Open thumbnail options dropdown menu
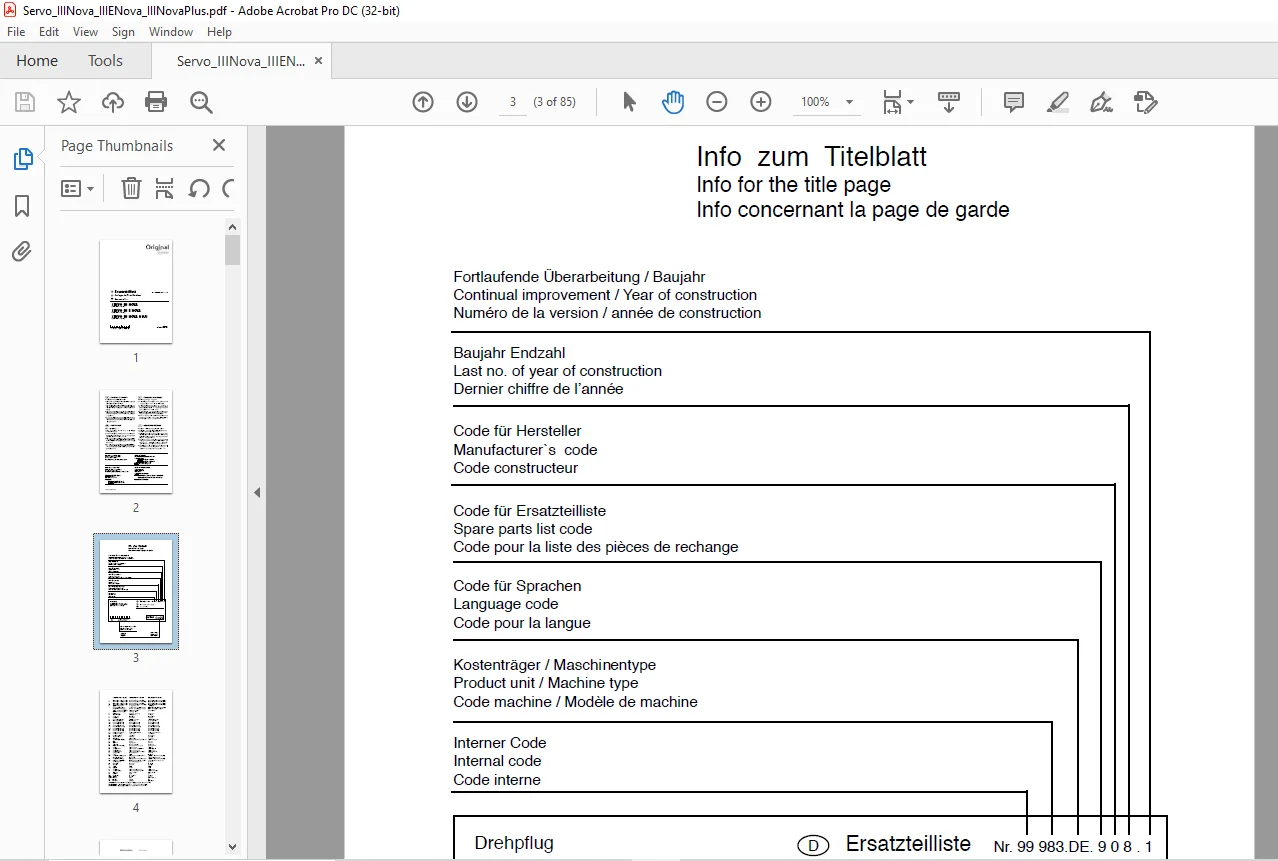 click(x=78, y=188)
